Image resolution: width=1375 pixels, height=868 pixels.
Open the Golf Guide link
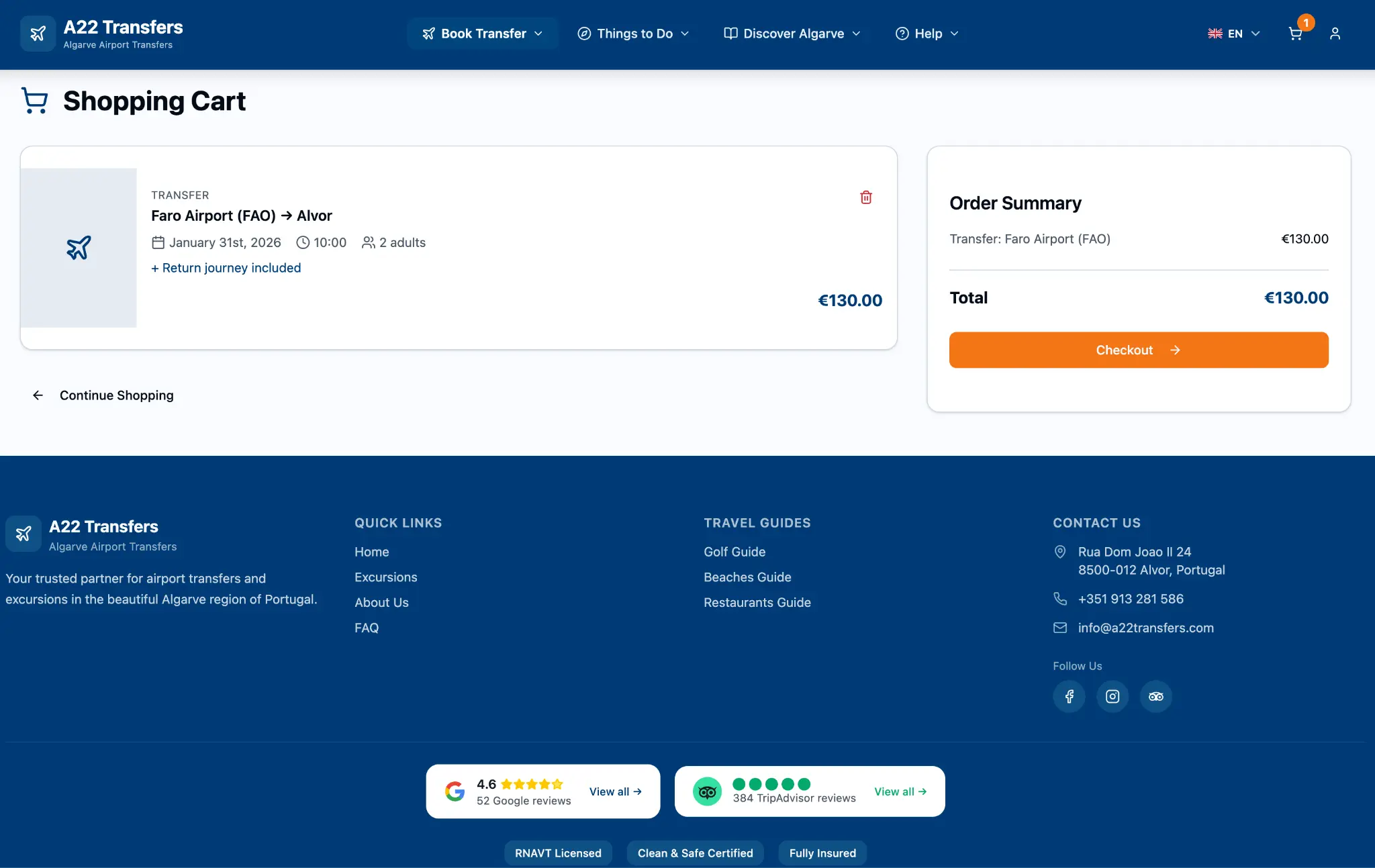734,551
